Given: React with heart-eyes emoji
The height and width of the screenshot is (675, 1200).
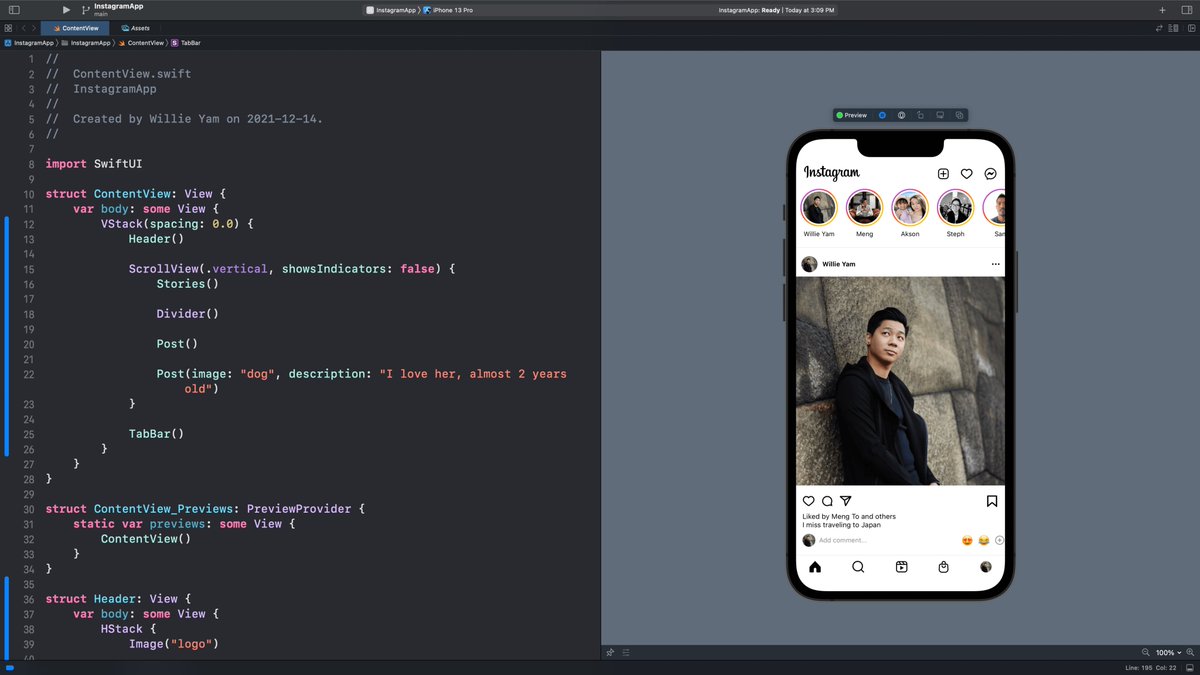Looking at the screenshot, I should [x=967, y=540].
